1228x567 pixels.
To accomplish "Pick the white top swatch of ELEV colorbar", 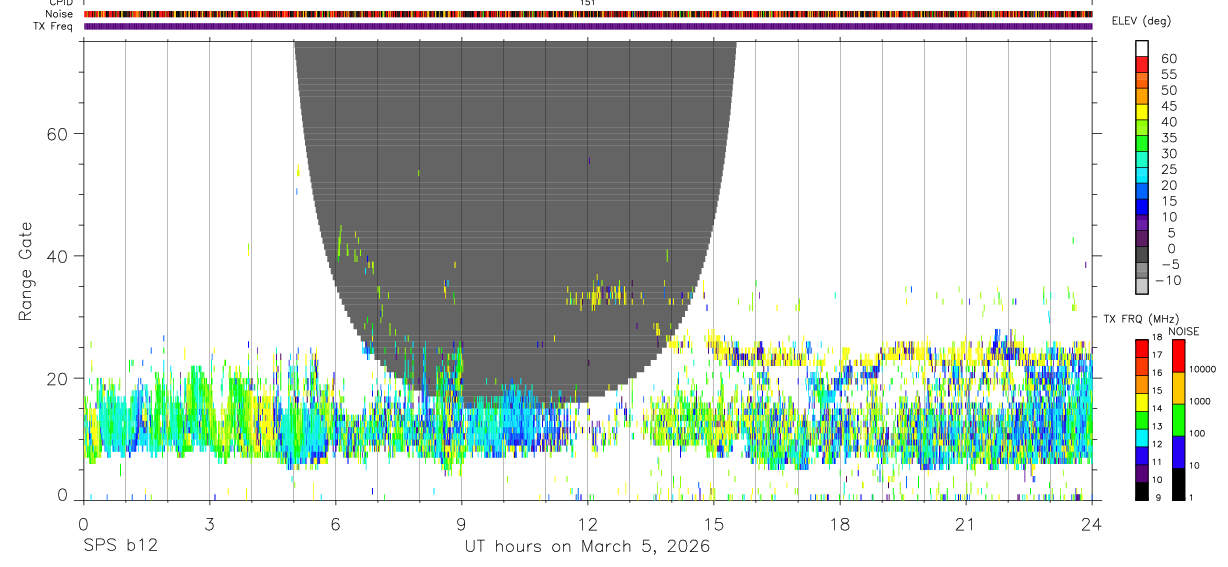I will coord(1143,48).
